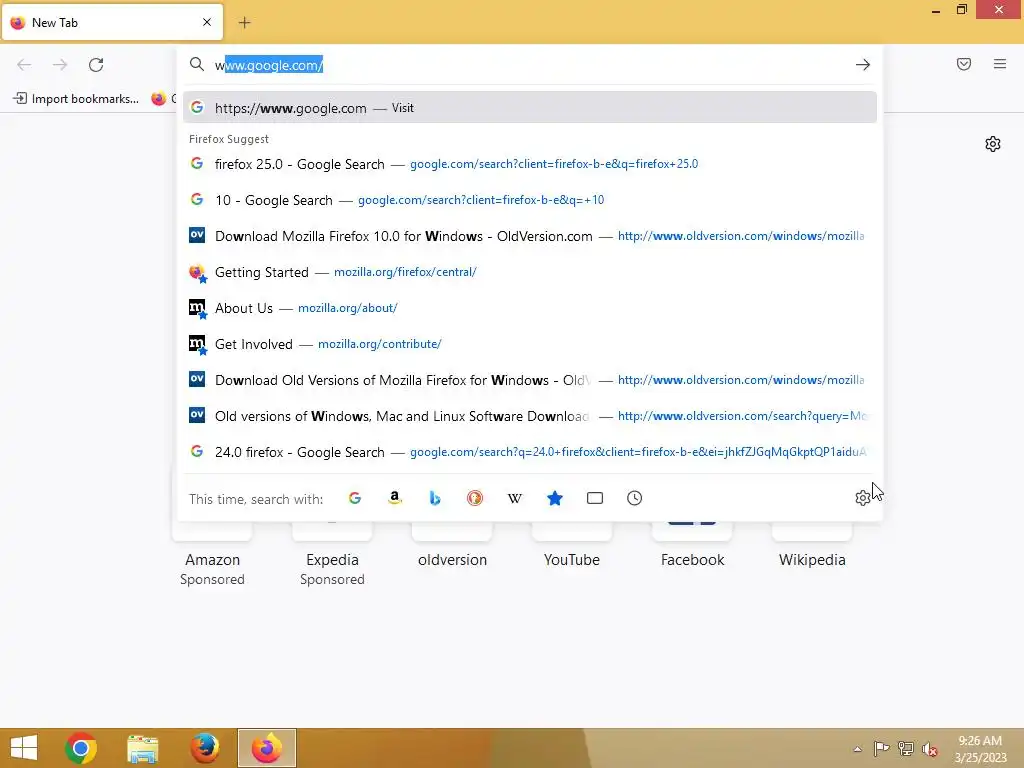Viewport: 1024px width, 768px height.
Task: Go forward one page
Action: point(60,65)
